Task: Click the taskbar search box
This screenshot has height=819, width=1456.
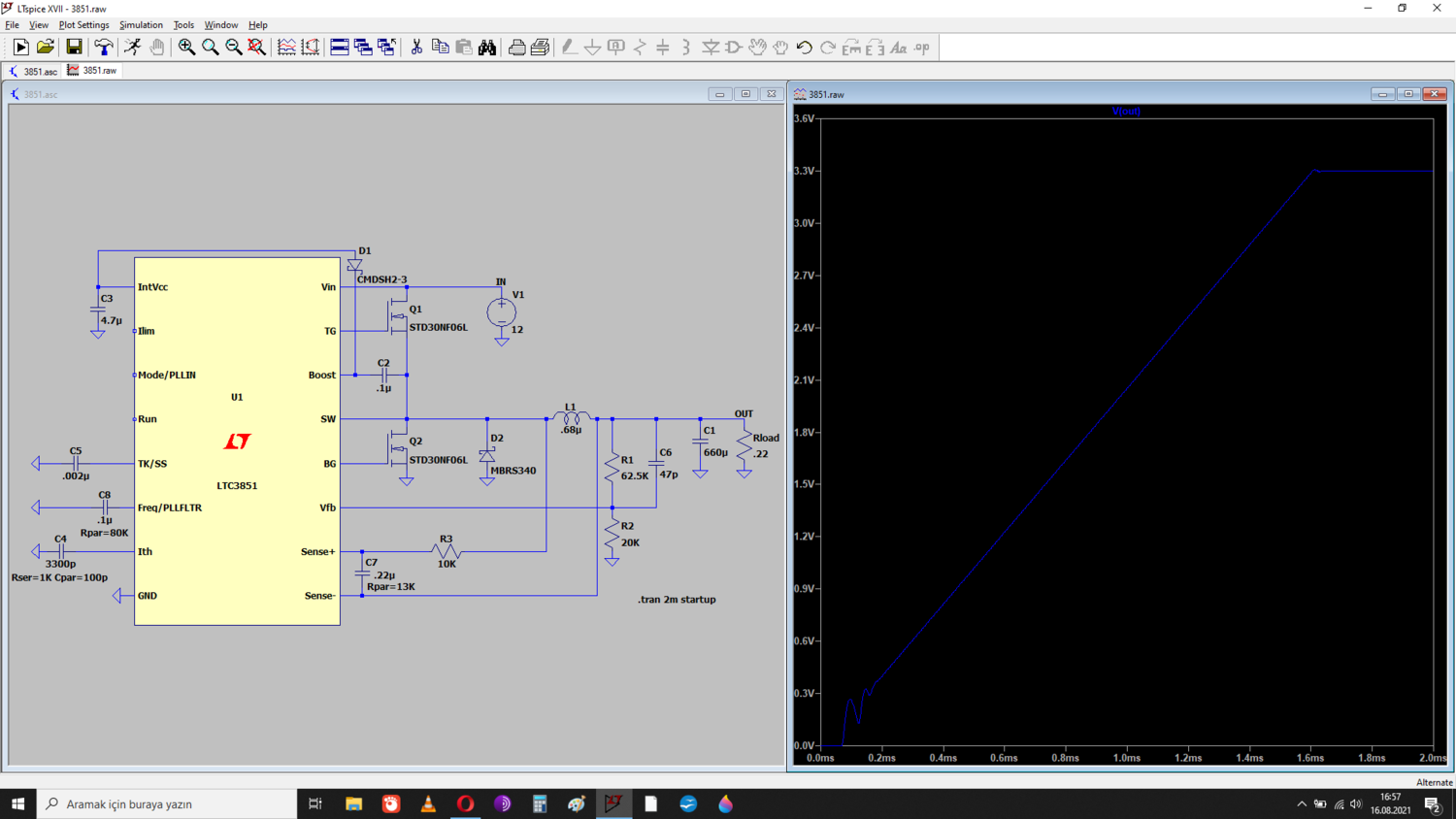Action: [x=167, y=803]
